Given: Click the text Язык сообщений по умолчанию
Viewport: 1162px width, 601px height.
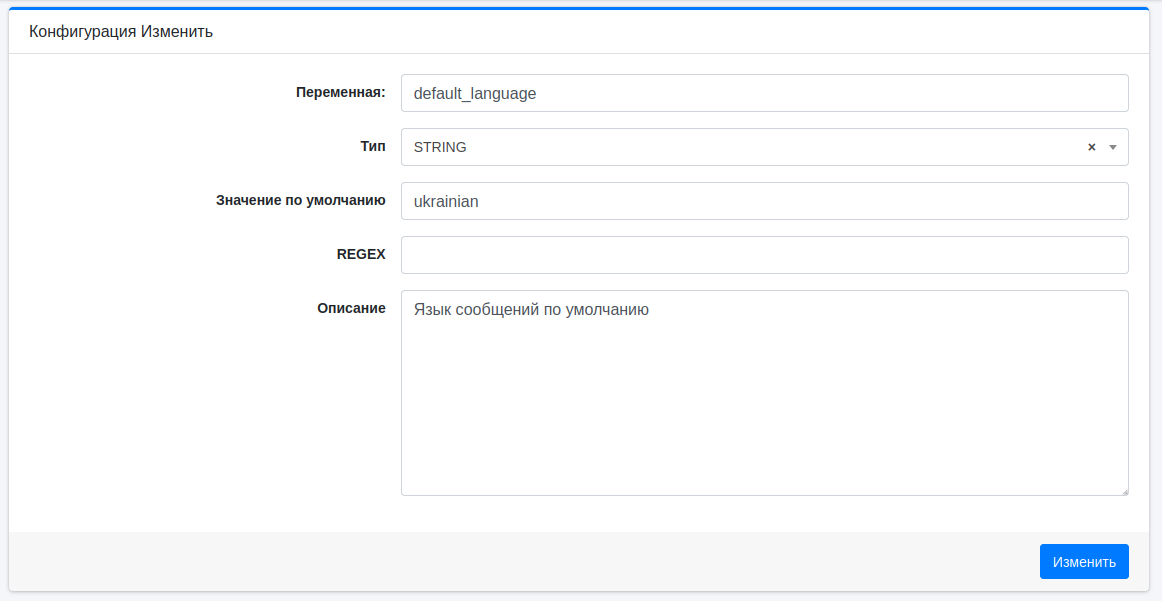Looking at the screenshot, I should (x=531, y=310).
